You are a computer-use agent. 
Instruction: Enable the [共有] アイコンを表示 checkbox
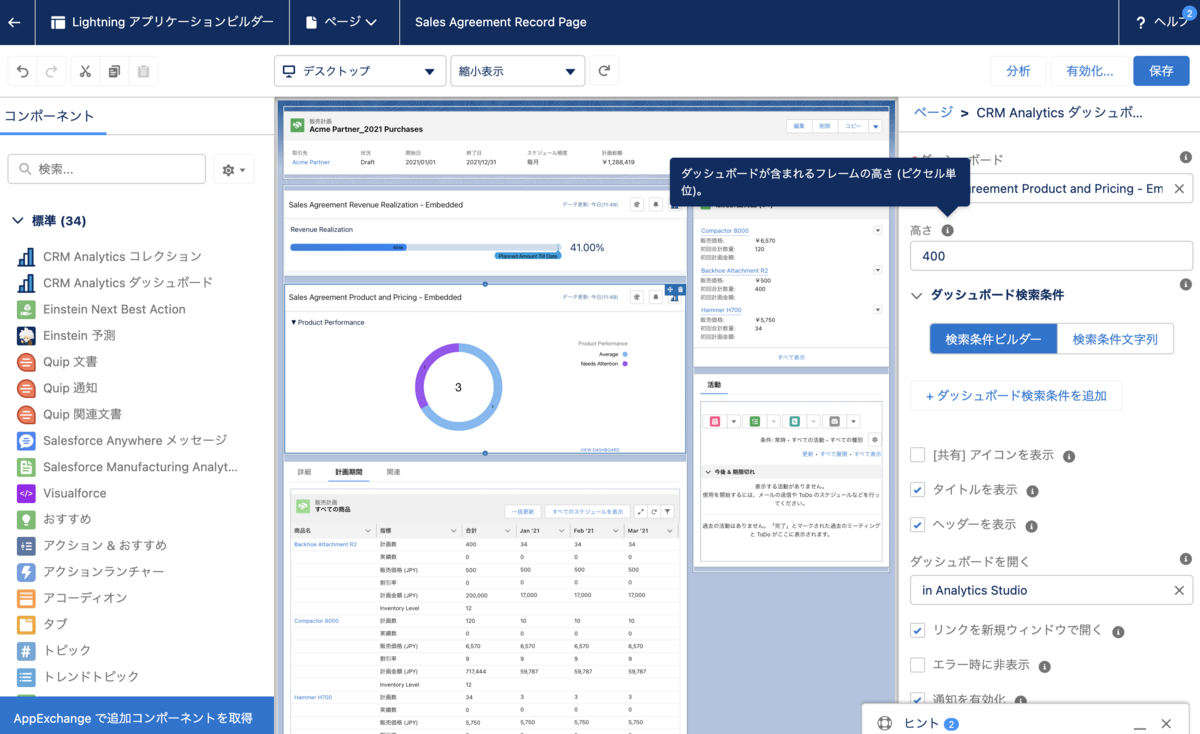tap(917, 454)
